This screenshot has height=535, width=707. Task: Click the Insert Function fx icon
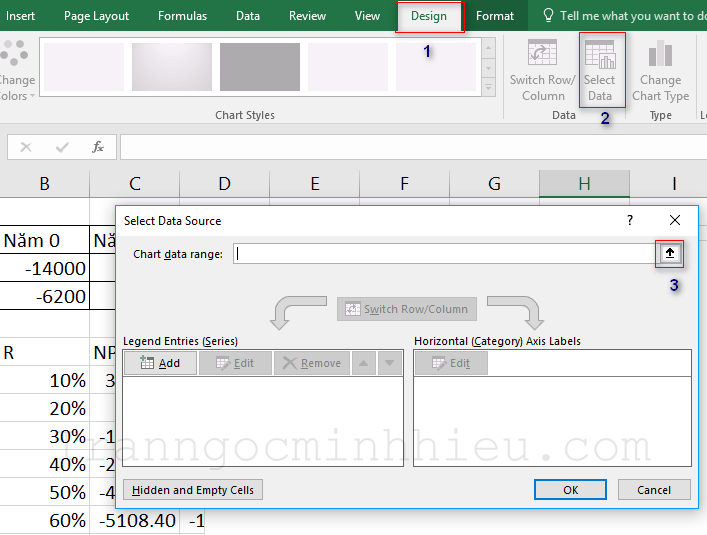(x=98, y=147)
